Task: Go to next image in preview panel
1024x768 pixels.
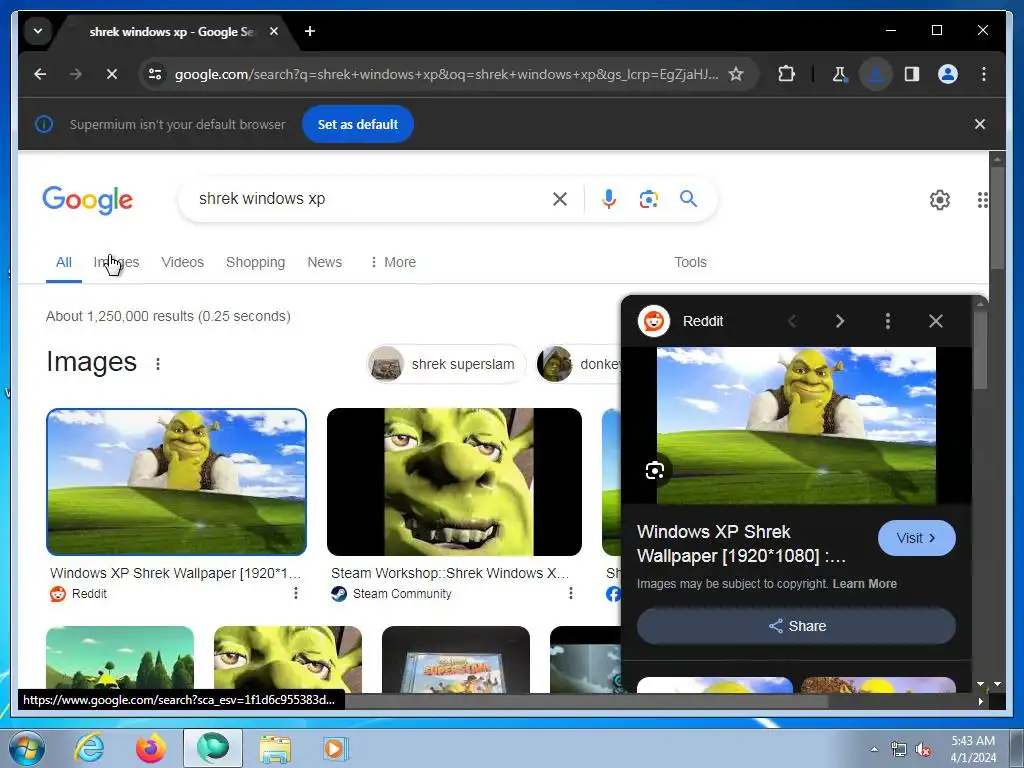Action: pyautogui.click(x=840, y=321)
